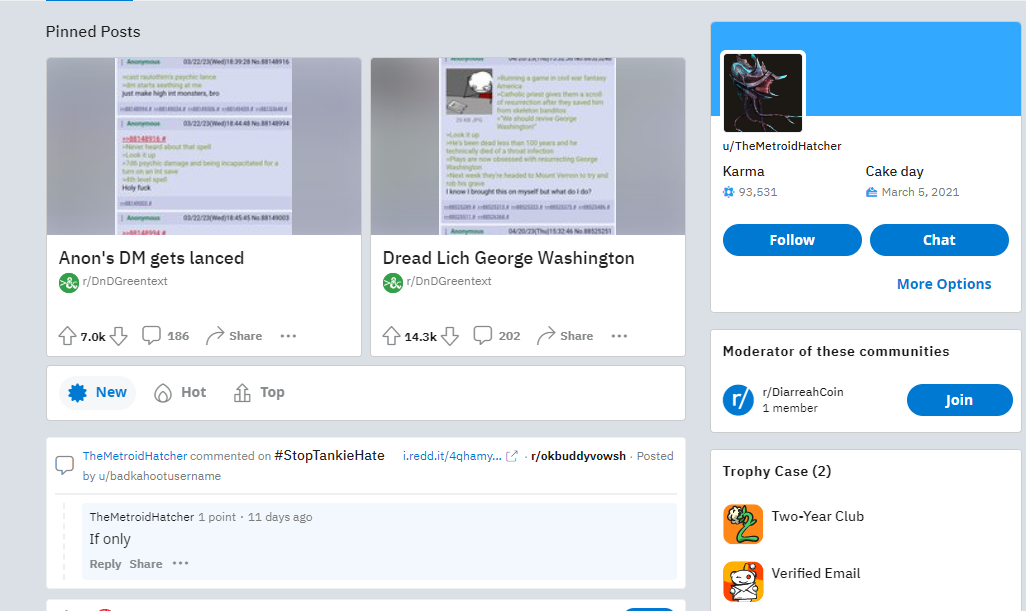
Task: Click the Trophy Case (2) heading
Action: (x=777, y=472)
